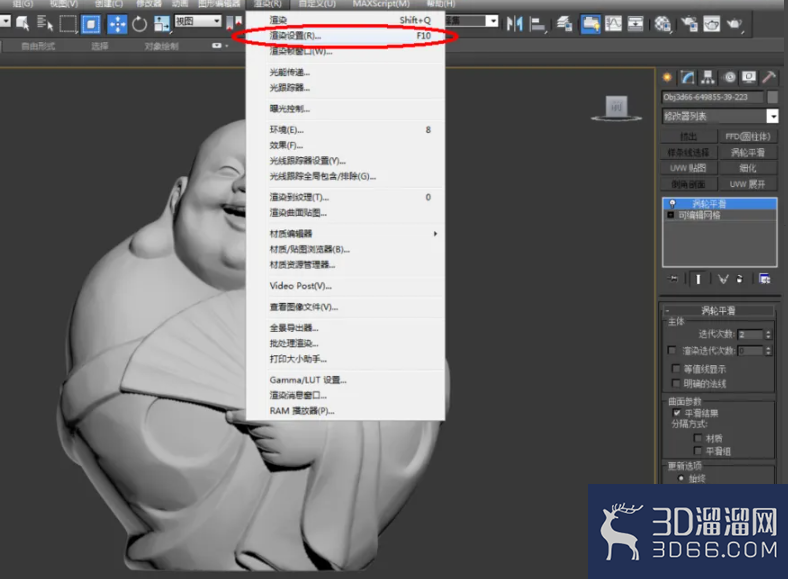This screenshot has height=579, width=788.
Task: Choose 渲染 Shift+Q menu item
Action: pos(345,20)
